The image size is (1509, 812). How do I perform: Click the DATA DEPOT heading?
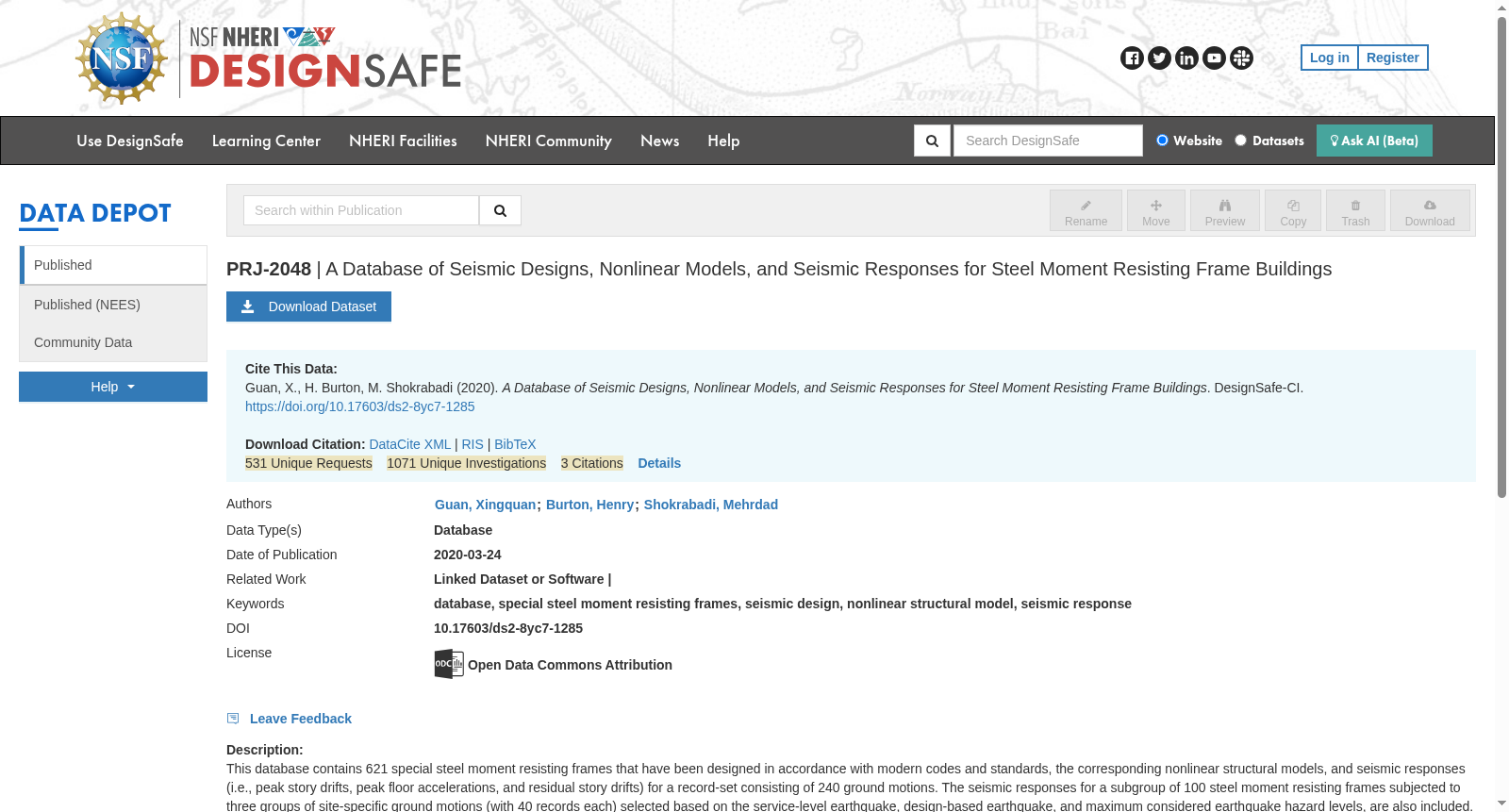tap(95, 213)
